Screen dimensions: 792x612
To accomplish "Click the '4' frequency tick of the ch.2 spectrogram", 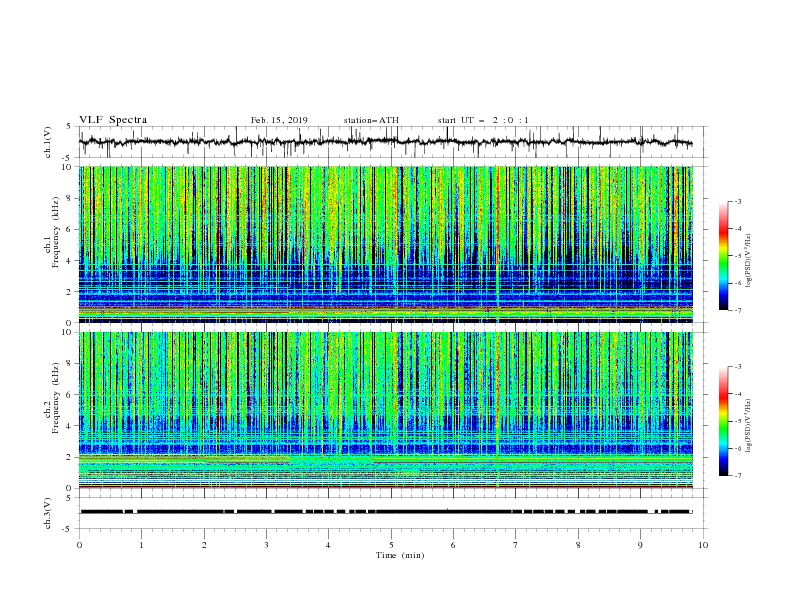I will coord(70,426).
